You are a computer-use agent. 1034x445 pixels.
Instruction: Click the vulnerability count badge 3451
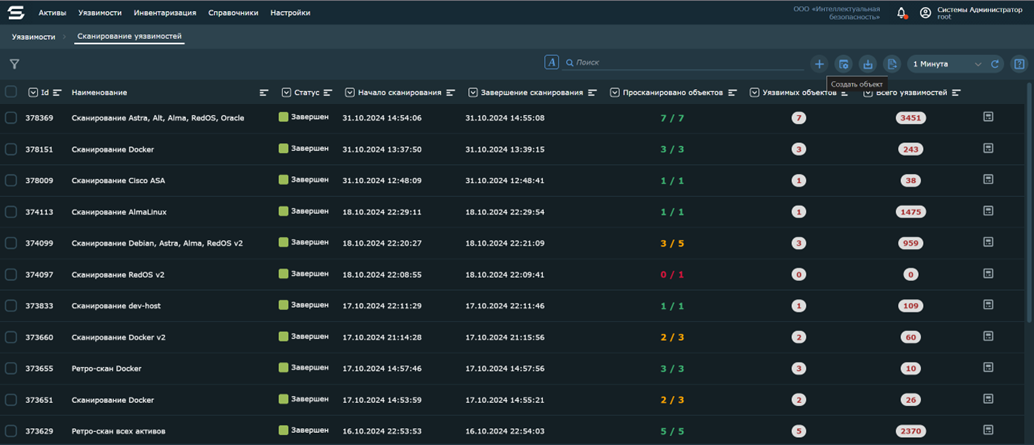(910, 118)
